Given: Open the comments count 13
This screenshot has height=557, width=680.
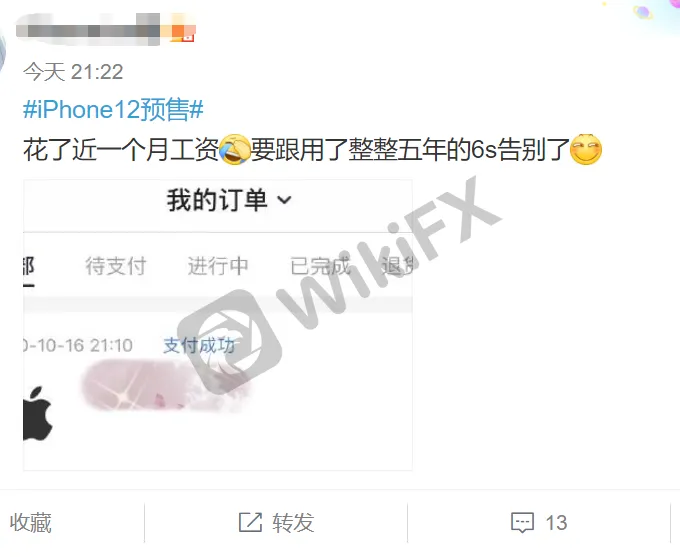Looking at the screenshot, I should (x=556, y=523).
